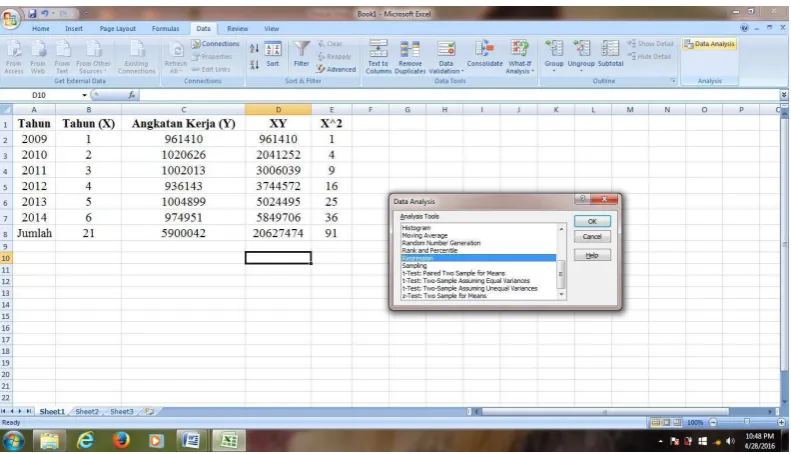This screenshot has width=791, height=454.
Task: Run Remove Duplicates
Action: pos(410,58)
